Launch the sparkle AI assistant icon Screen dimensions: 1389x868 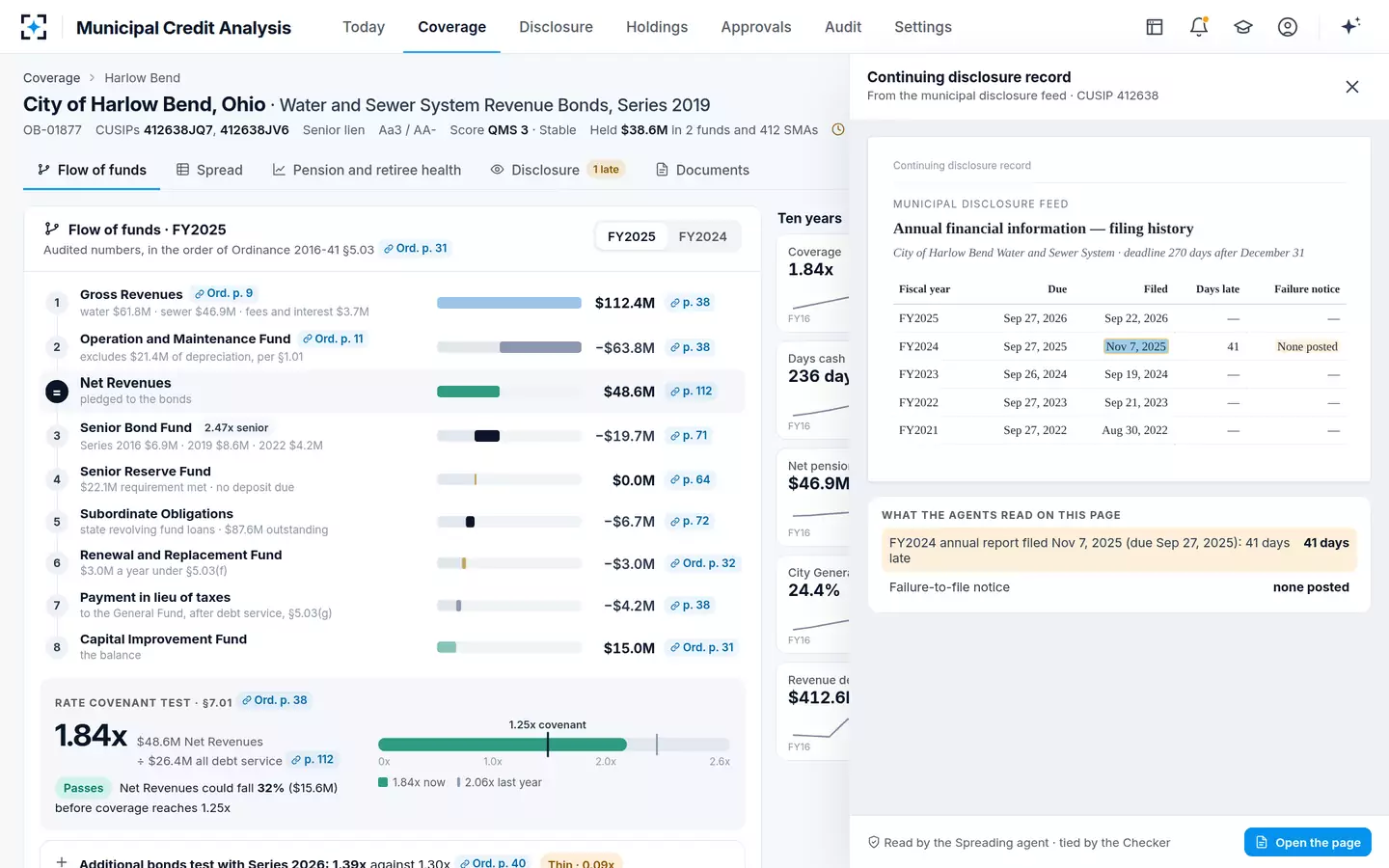pos(1350,26)
